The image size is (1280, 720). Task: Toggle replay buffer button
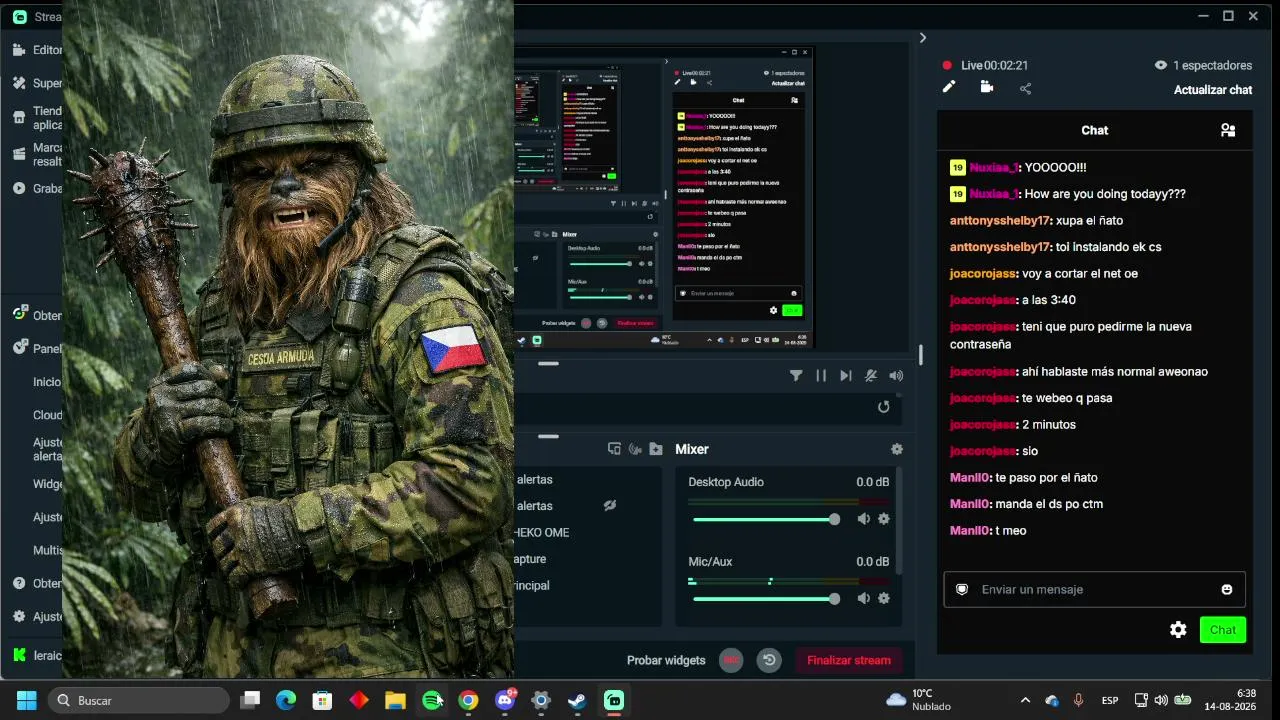tap(769, 660)
